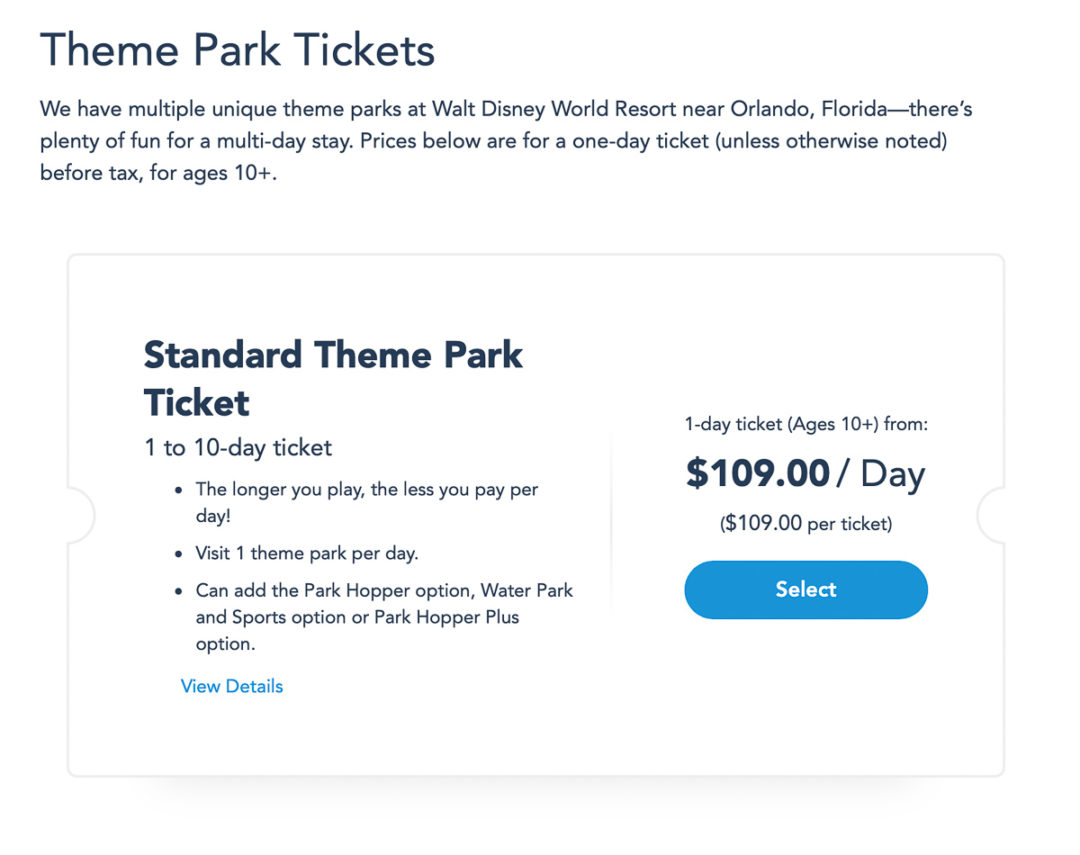Screen dimensions: 1080x855
Task: Click the Select button for Standard Theme Park Ticket
Action: tap(805, 589)
